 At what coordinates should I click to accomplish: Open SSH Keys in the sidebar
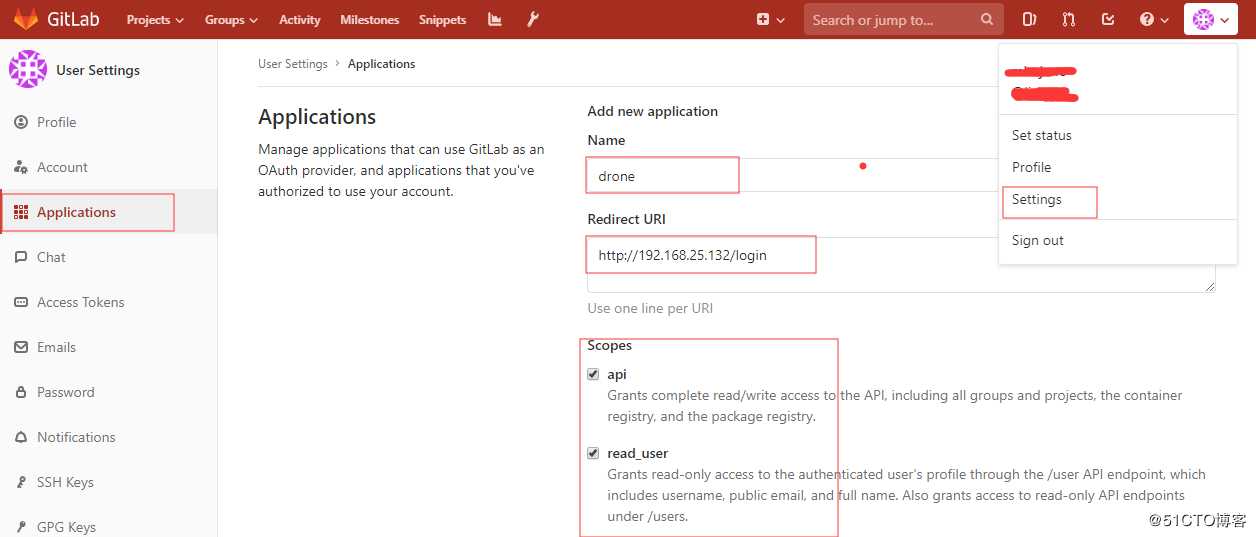[x=65, y=482]
